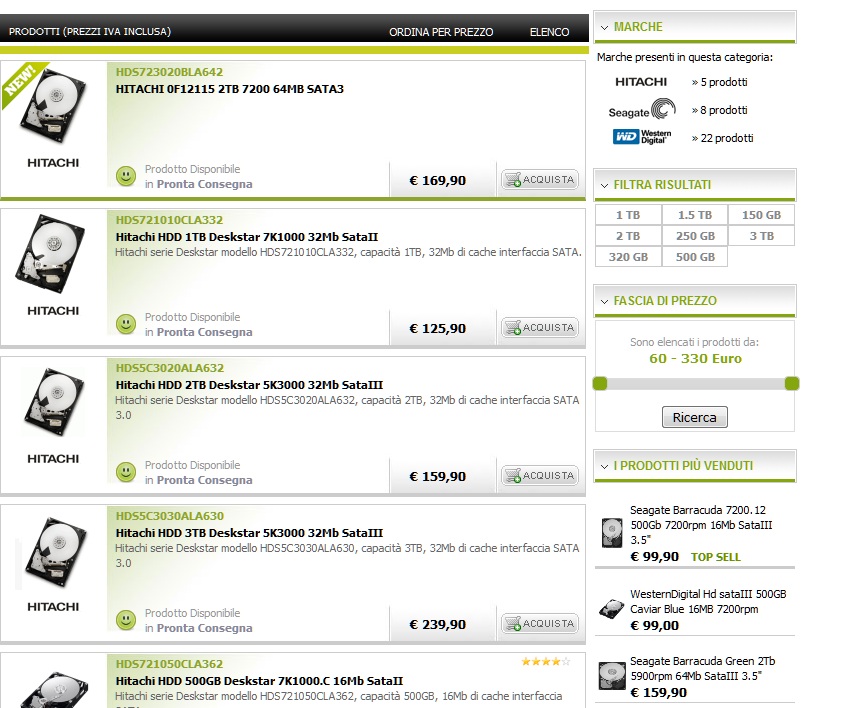Click availability smiley icon for HDS721010CLA332
This screenshot has width=865, height=708.
click(126, 324)
